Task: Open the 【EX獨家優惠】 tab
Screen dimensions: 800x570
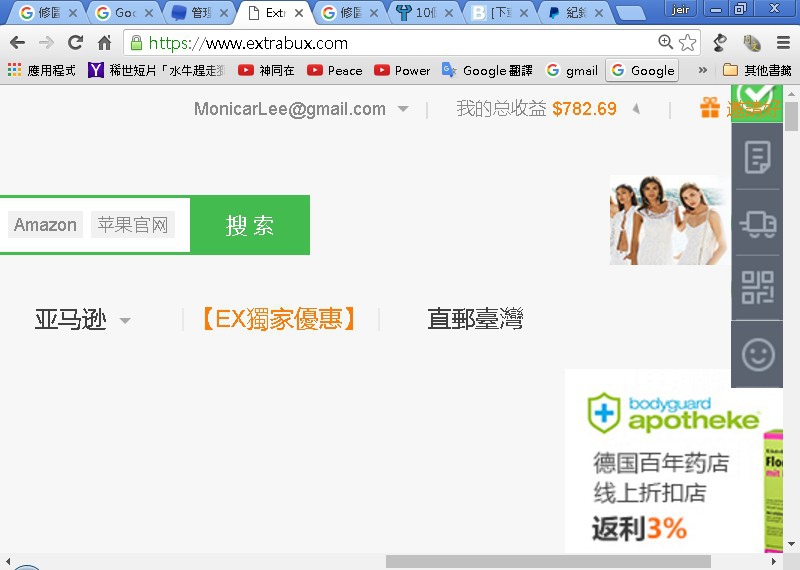Action: pos(279,319)
